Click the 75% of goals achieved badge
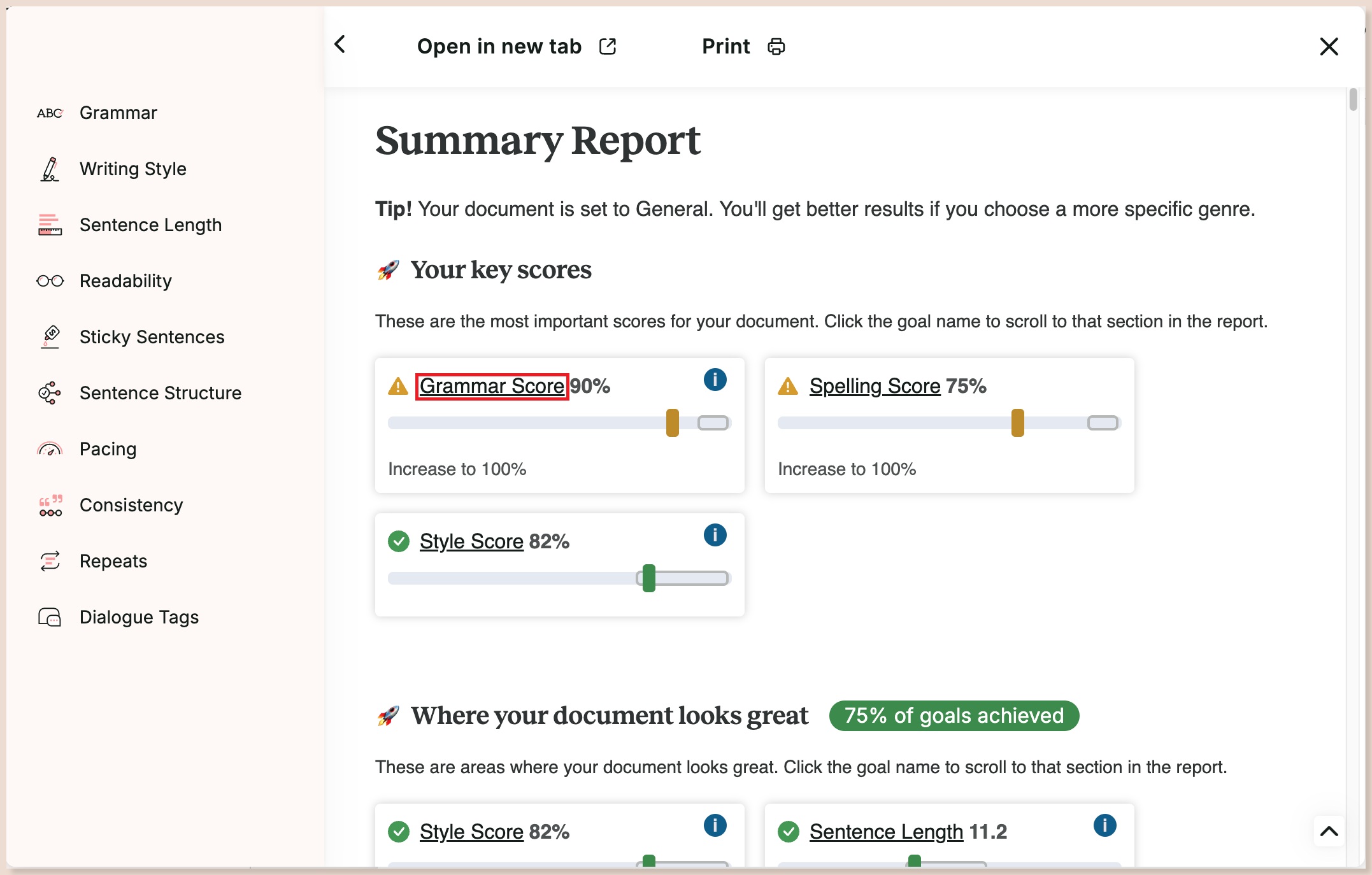Screen dimensions: 1372x875 (954, 716)
